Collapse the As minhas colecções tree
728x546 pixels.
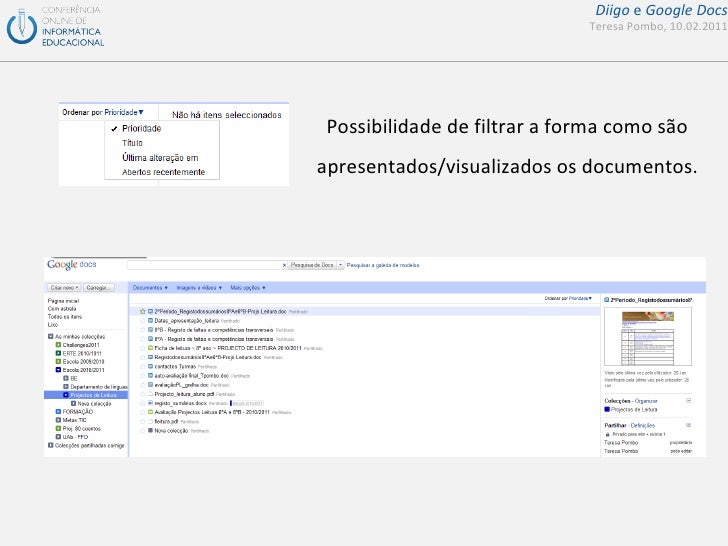coord(51,337)
